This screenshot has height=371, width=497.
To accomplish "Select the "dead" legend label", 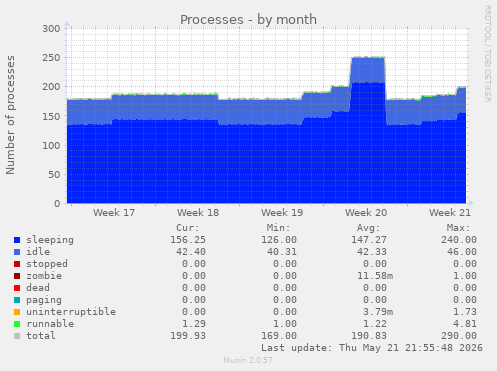I will click(x=38, y=288).
